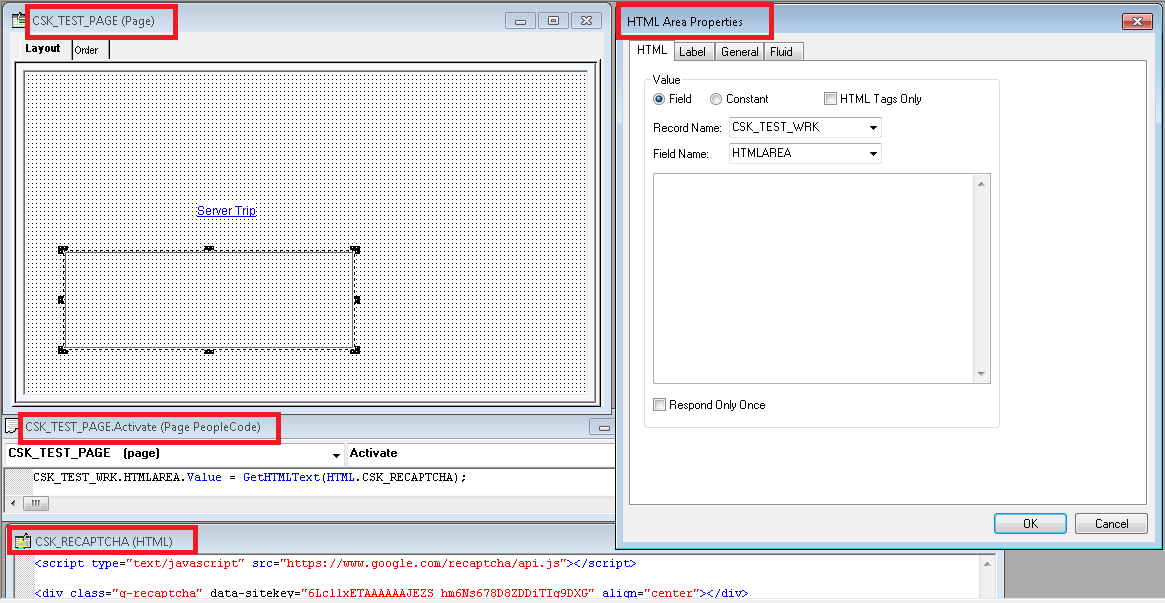Screen dimensions: 1165x603
Task: Dismiss dialog with Cancel button
Action: point(1112,524)
